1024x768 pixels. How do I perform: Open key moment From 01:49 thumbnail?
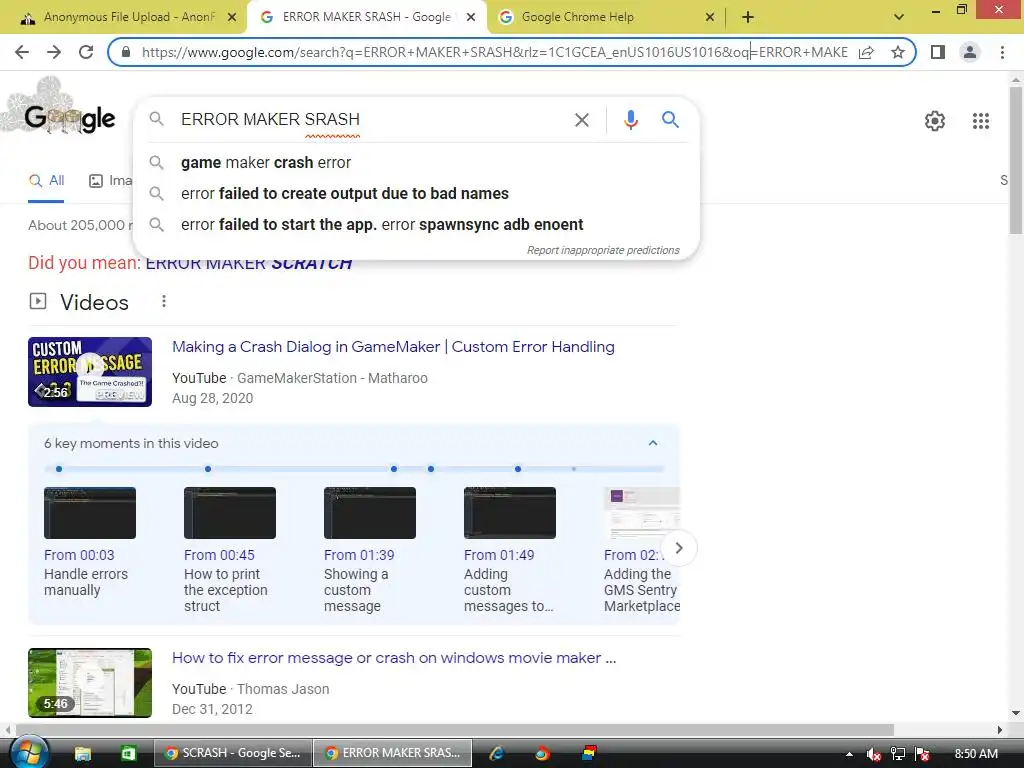tap(509, 513)
